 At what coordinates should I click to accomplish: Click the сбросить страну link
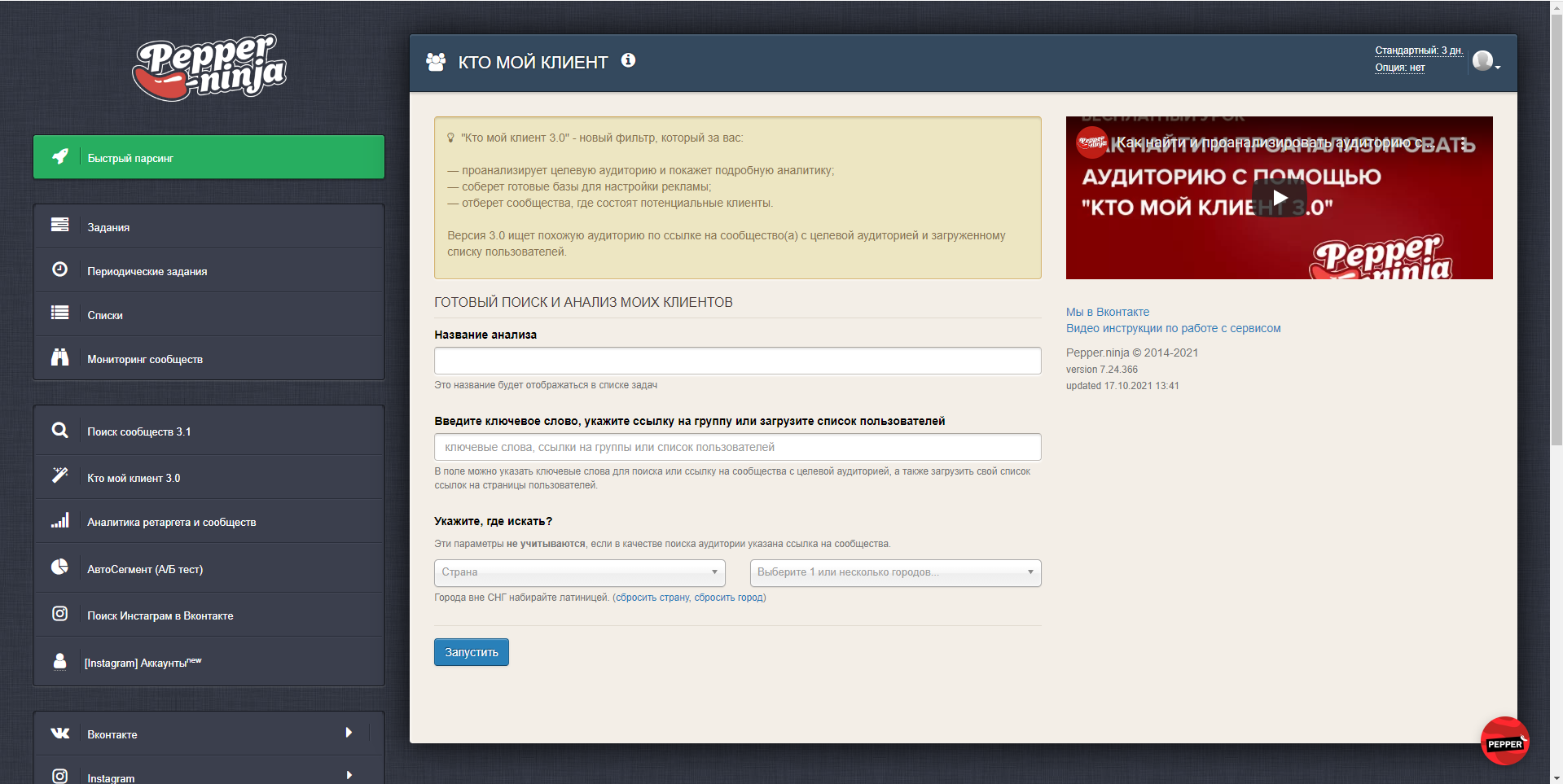pyautogui.click(x=652, y=598)
